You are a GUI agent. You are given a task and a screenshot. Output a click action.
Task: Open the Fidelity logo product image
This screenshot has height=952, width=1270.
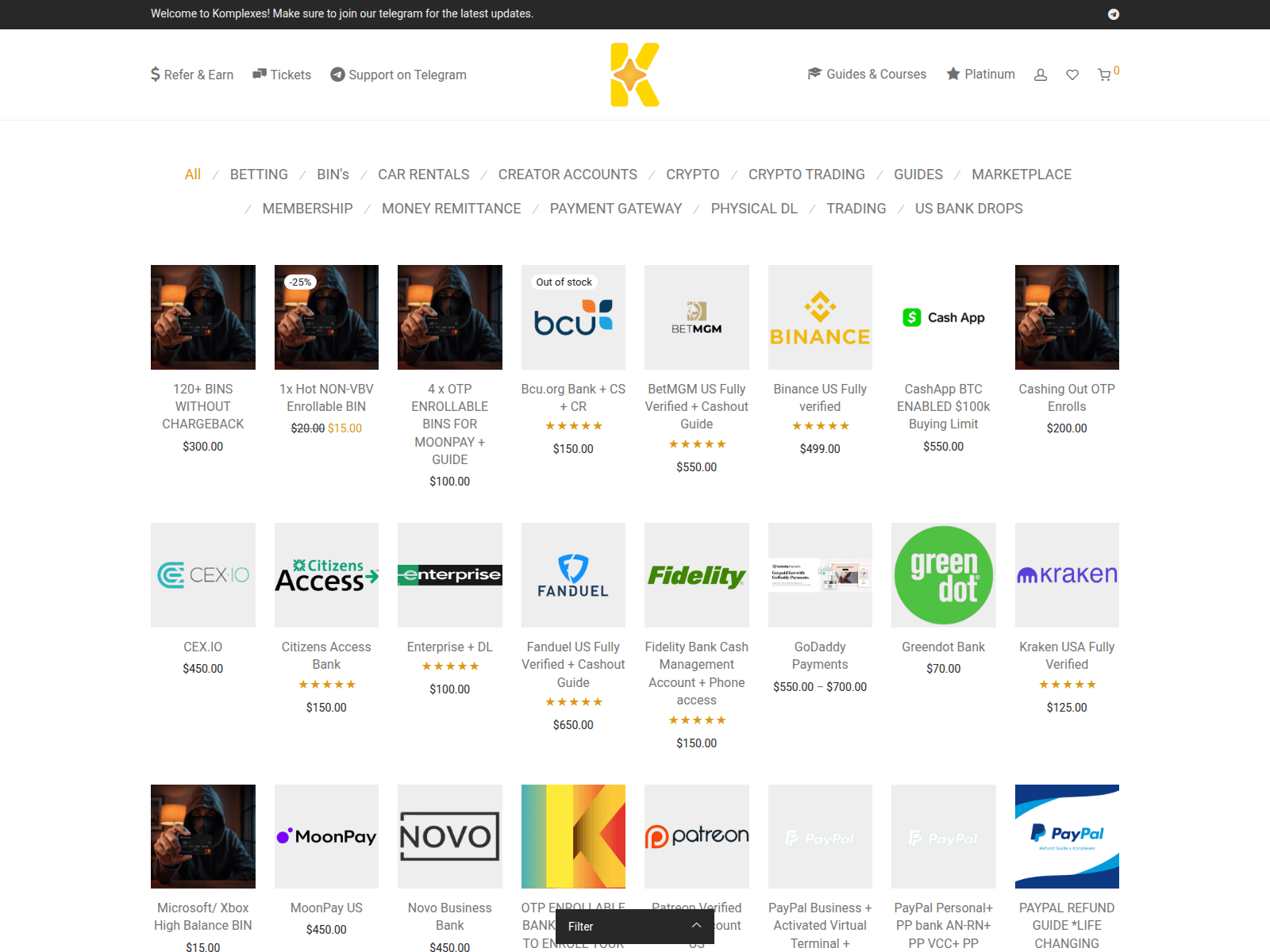pyautogui.click(x=697, y=575)
